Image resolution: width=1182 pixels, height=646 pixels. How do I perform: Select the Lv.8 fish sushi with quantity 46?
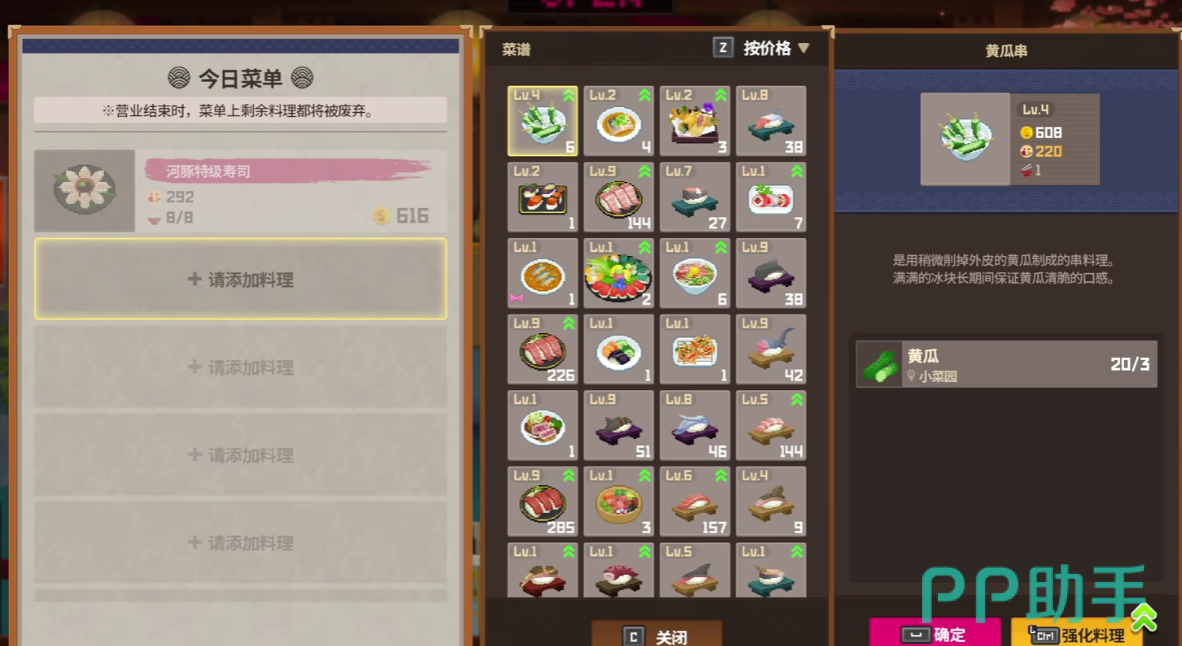[695, 426]
